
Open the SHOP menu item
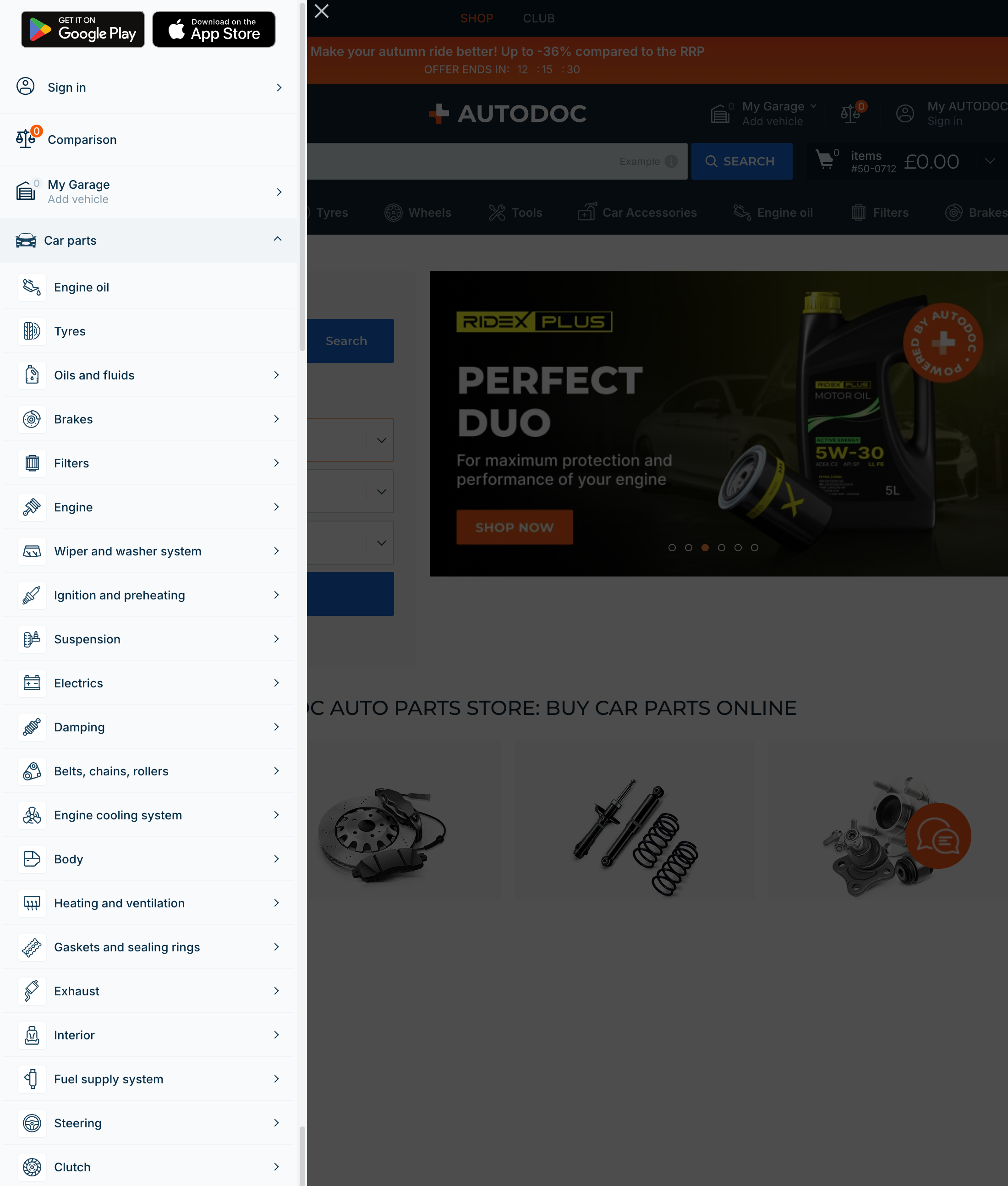477,18
